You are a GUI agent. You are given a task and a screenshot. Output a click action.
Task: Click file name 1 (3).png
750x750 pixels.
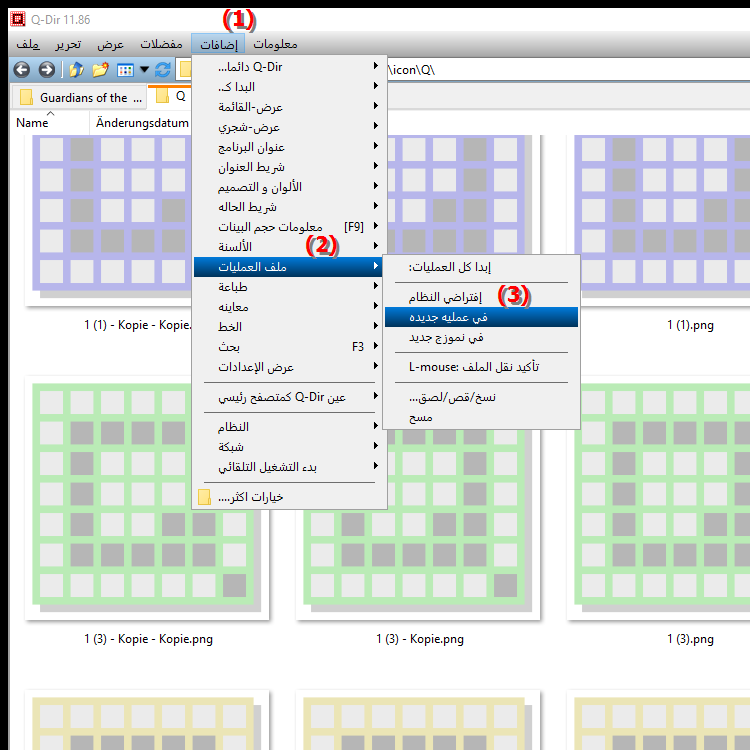690,639
